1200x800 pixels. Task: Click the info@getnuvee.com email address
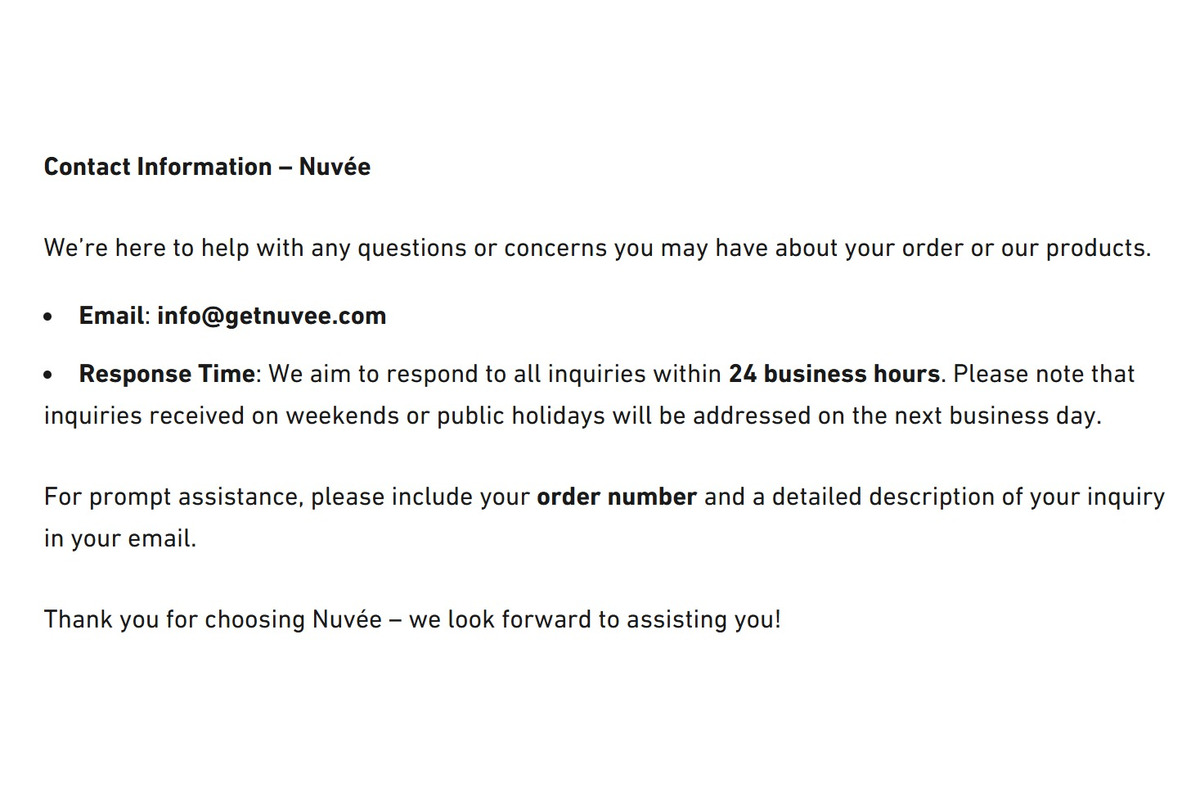(x=271, y=316)
